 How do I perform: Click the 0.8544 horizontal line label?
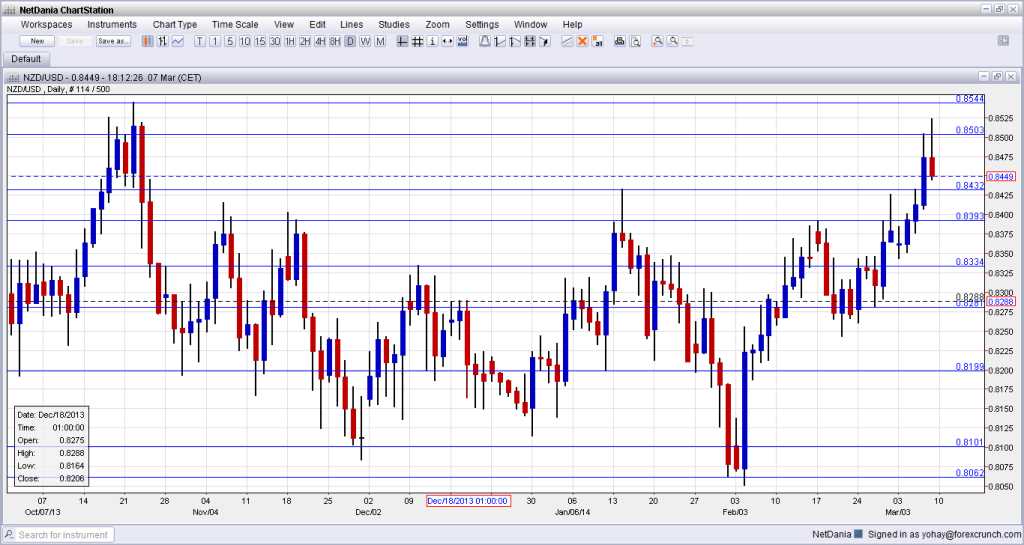[x=970, y=99]
